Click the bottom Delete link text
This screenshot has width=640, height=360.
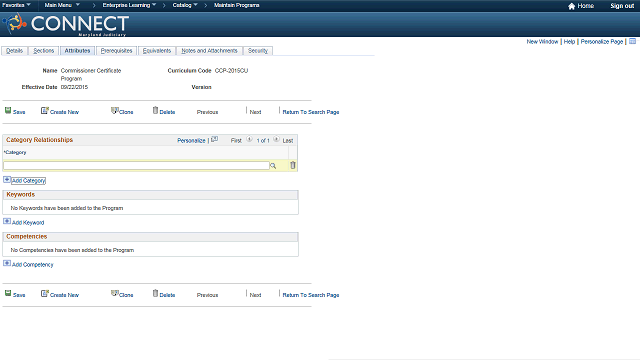coord(167,295)
